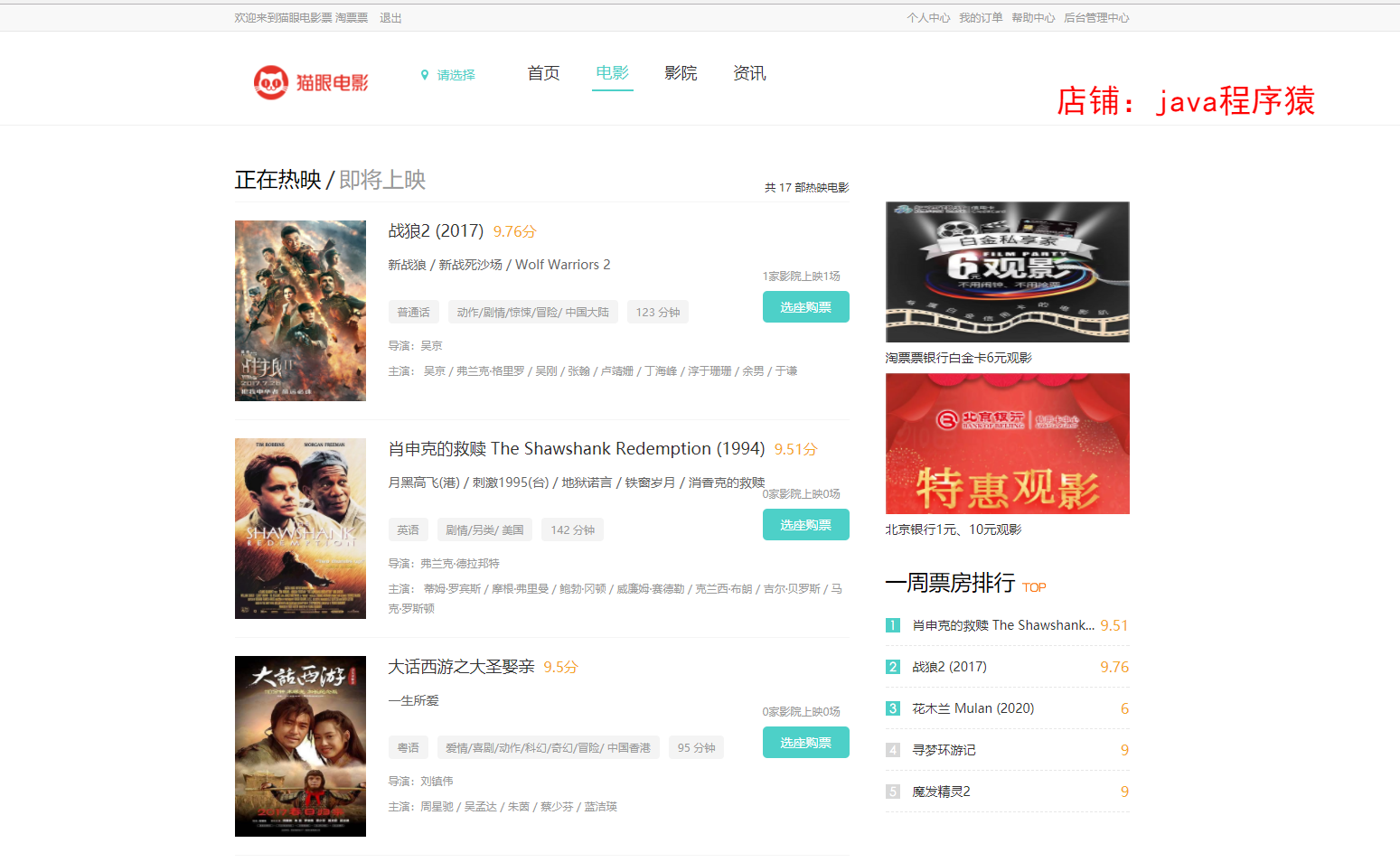Click the 白金私享家 6元观影 banner
This screenshot has width=1400, height=862.
point(1008,272)
